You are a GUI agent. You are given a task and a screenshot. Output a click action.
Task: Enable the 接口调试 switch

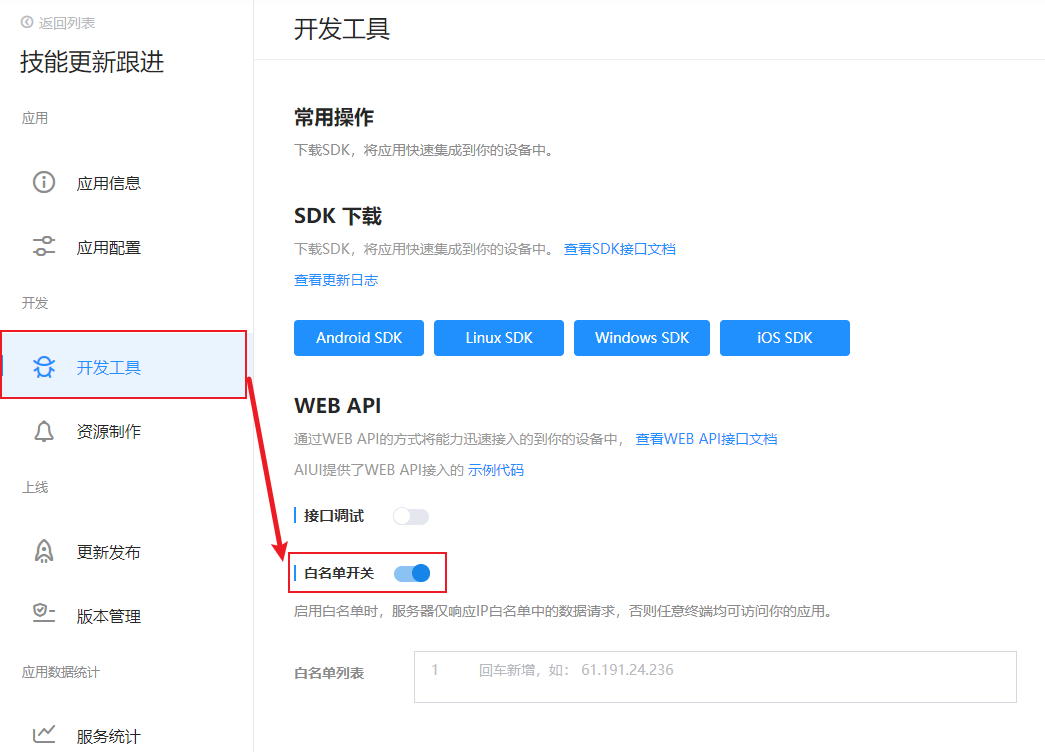(411, 517)
